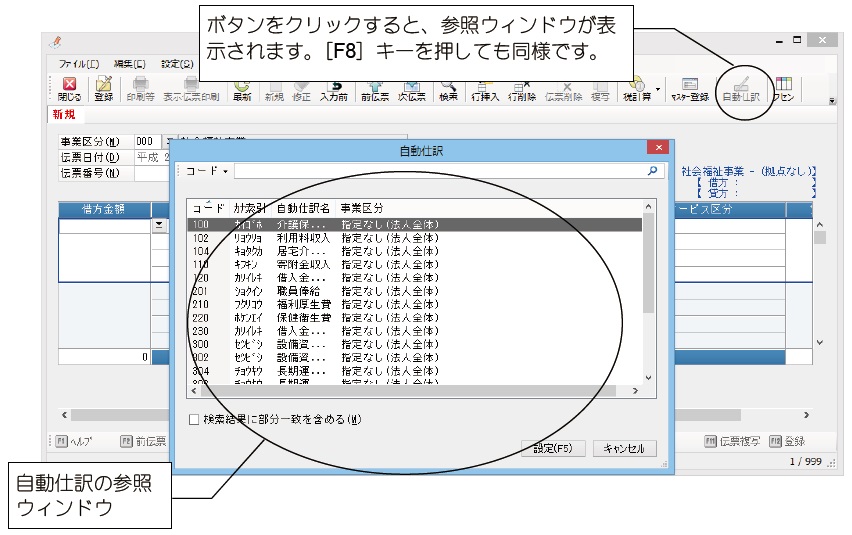The height and width of the screenshot is (535, 852).
Task: Click the 登録 (register) toolbar icon
Action: click(x=103, y=89)
